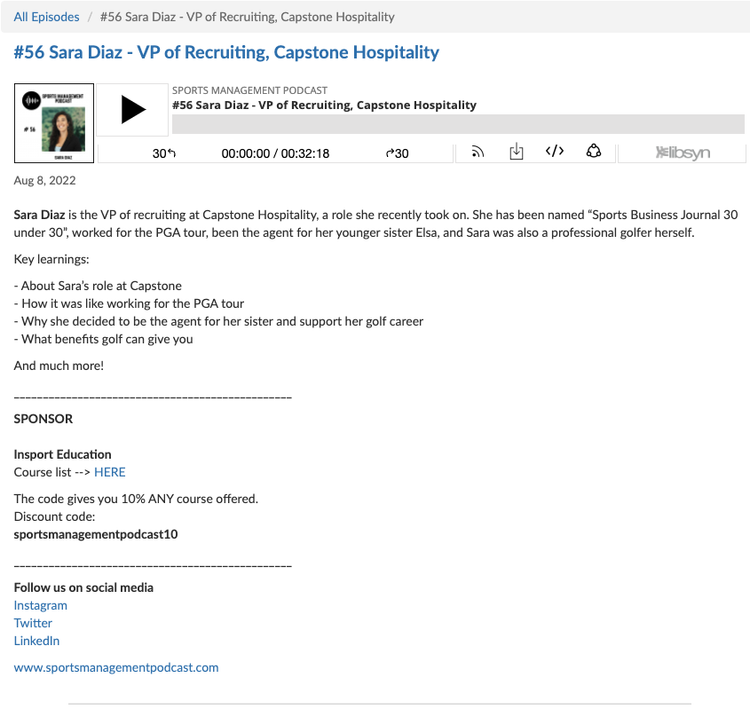Visit the podcast's Twitter page

[x=33, y=623]
